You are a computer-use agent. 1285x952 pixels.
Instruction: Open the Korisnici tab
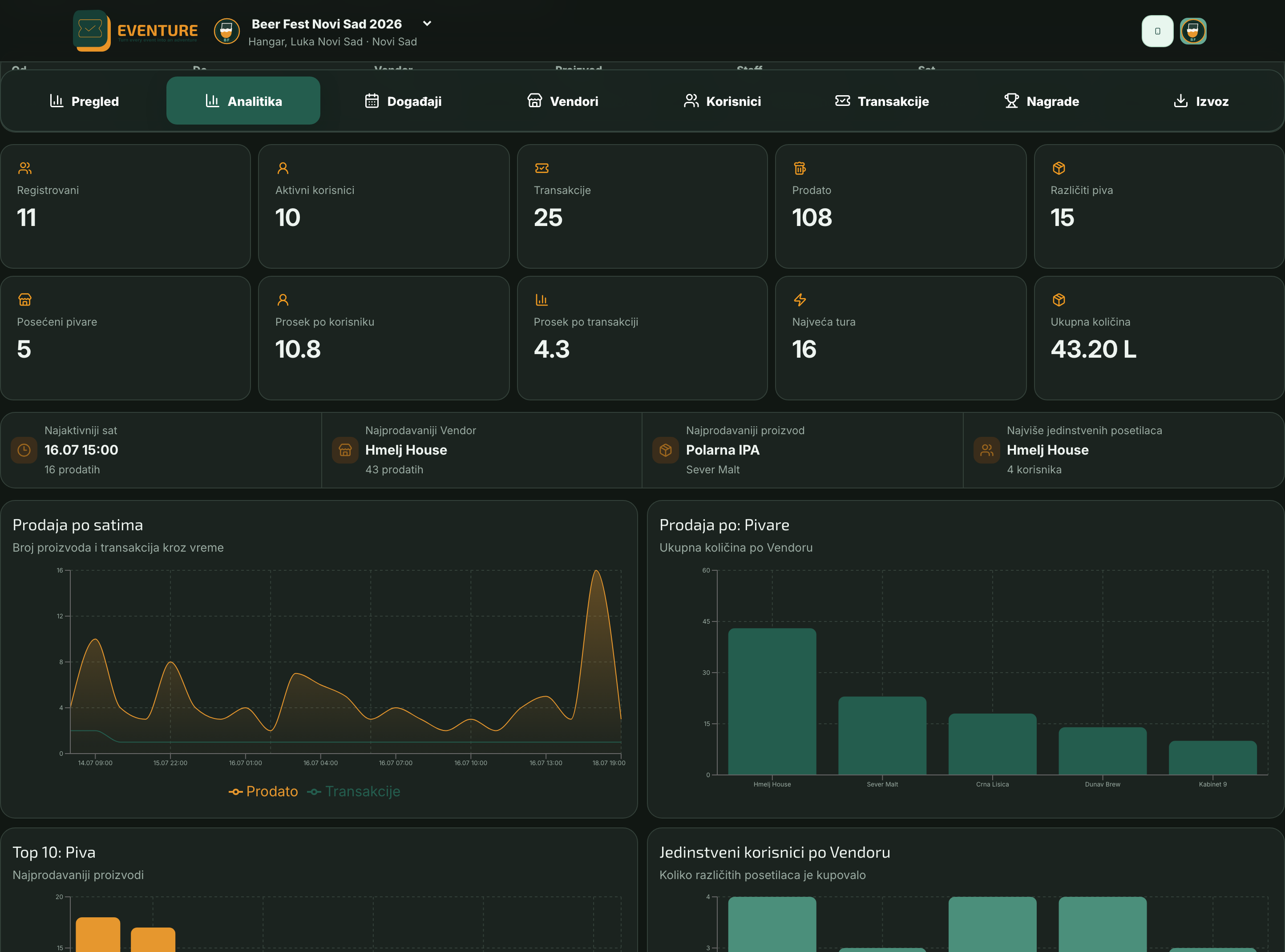coord(723,101)
